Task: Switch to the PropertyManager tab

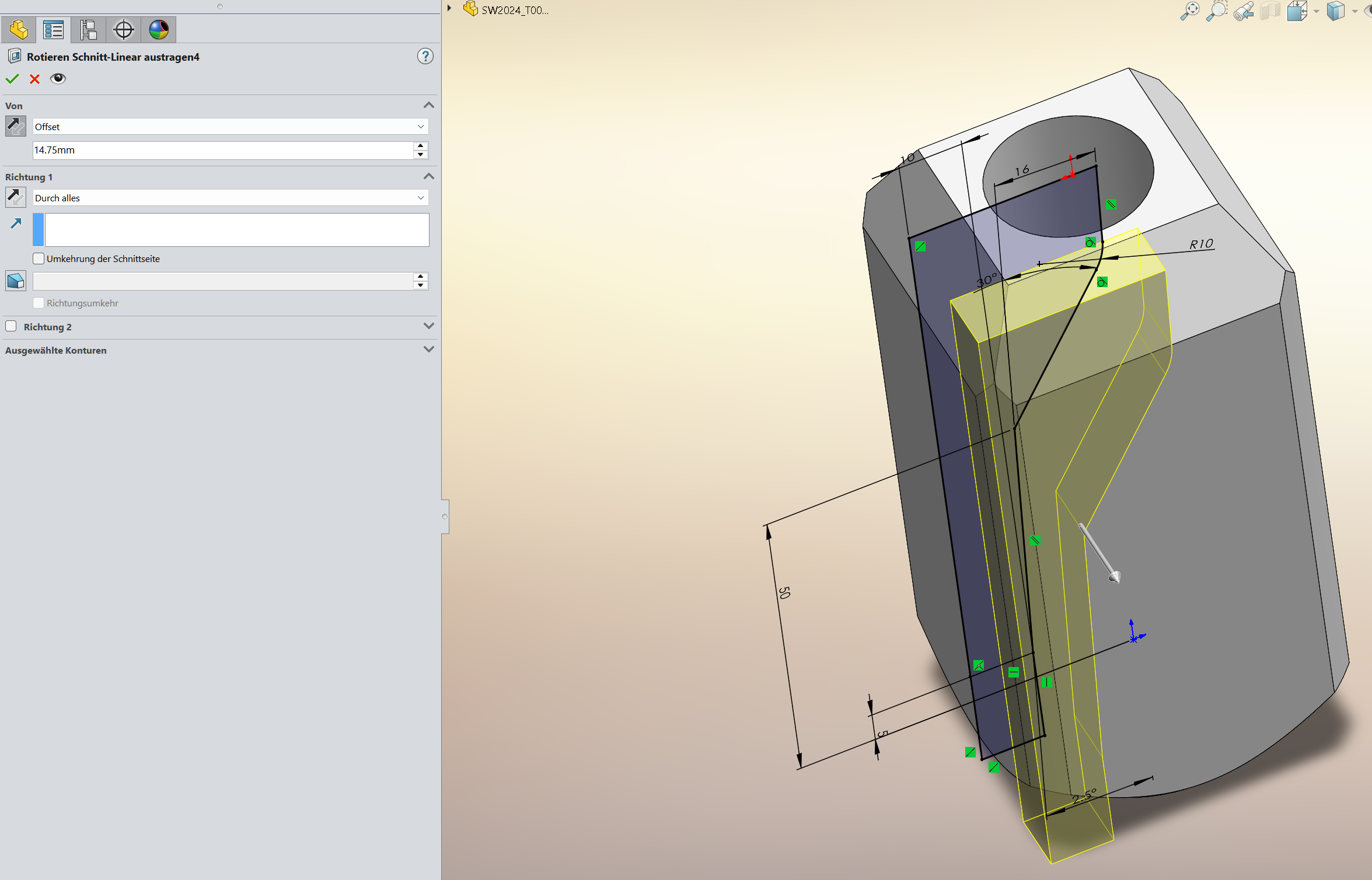Action: 54,30
